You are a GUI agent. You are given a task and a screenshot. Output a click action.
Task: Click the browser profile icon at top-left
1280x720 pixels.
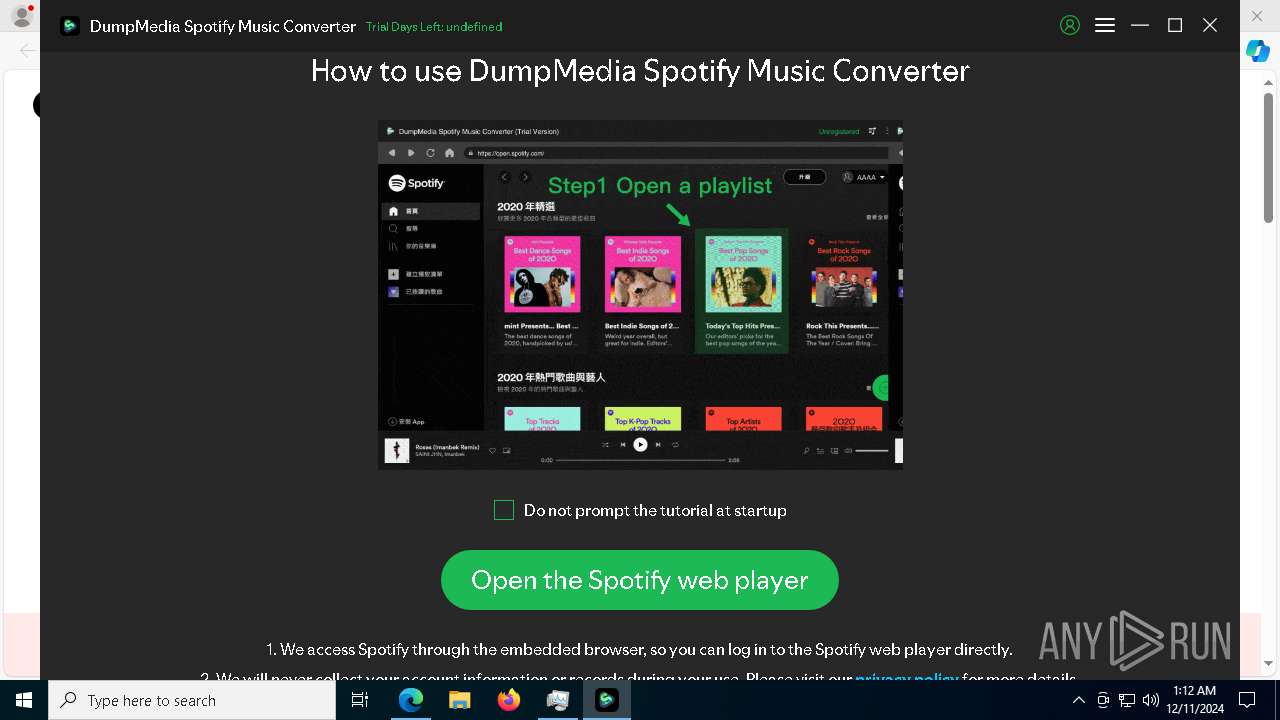pos(20,17)
